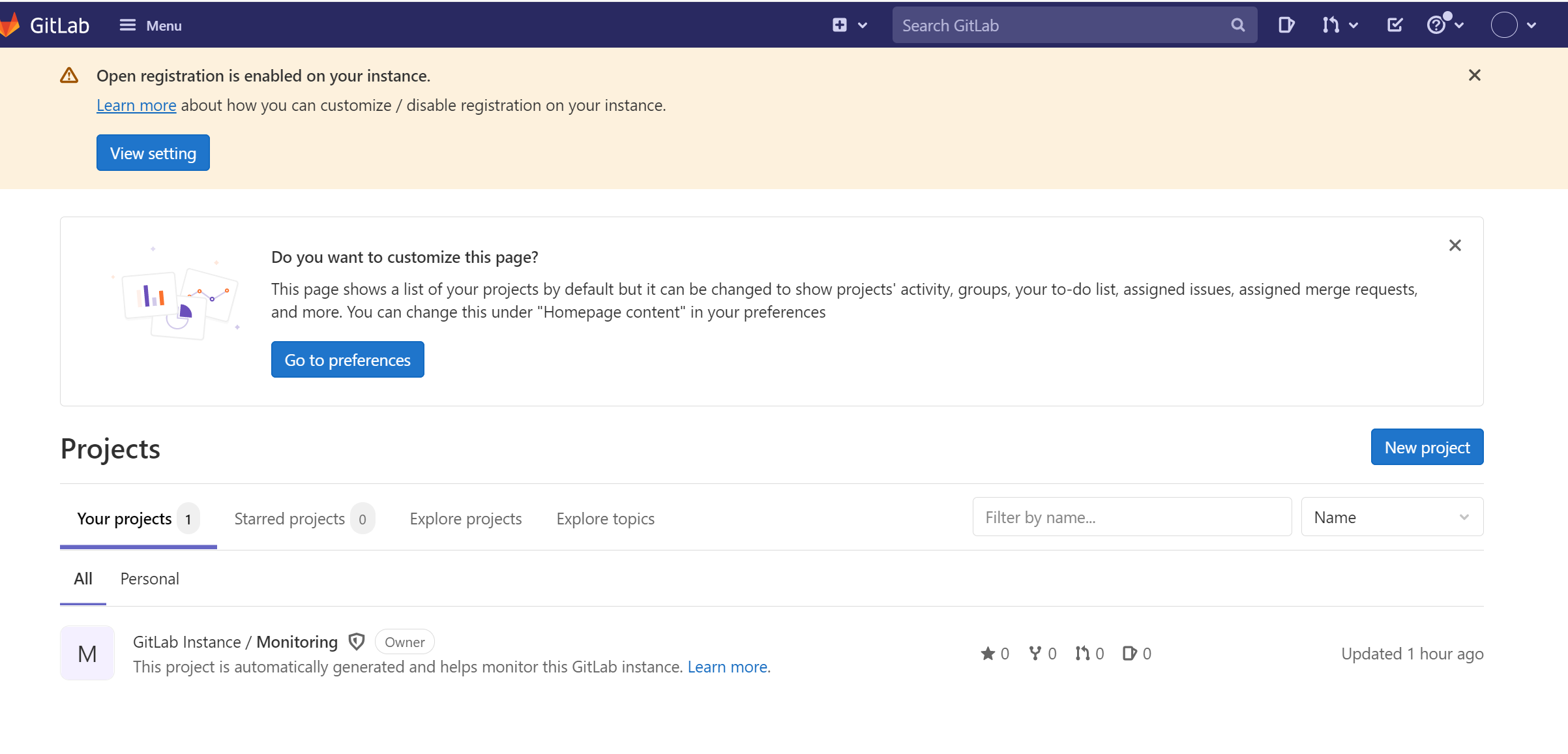Dismiss the open registration warning banner
1568x754 pixels.
point(1474,75)
